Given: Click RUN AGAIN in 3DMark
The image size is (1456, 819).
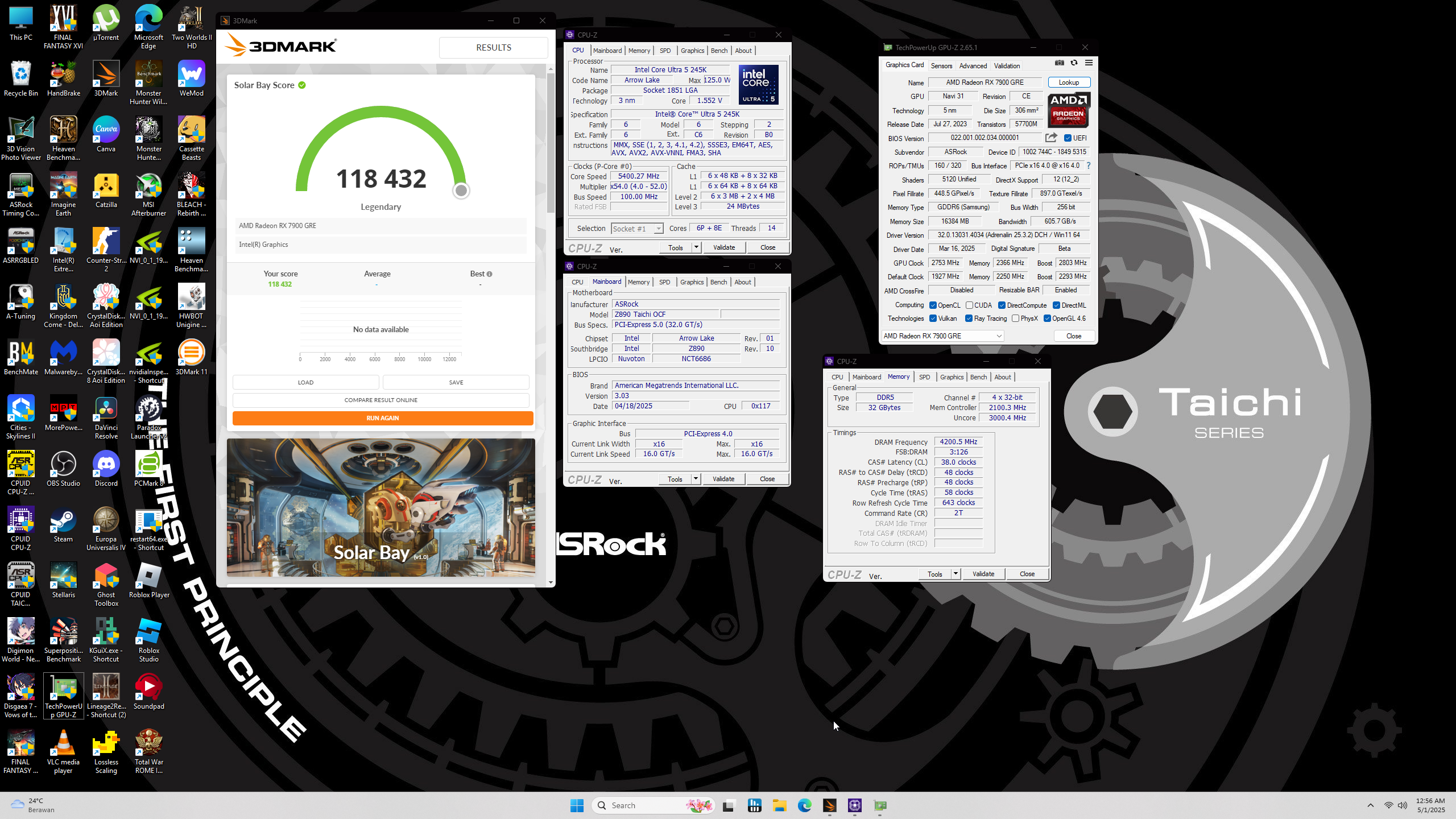Looking at the screenshot, I should (383, 418).
